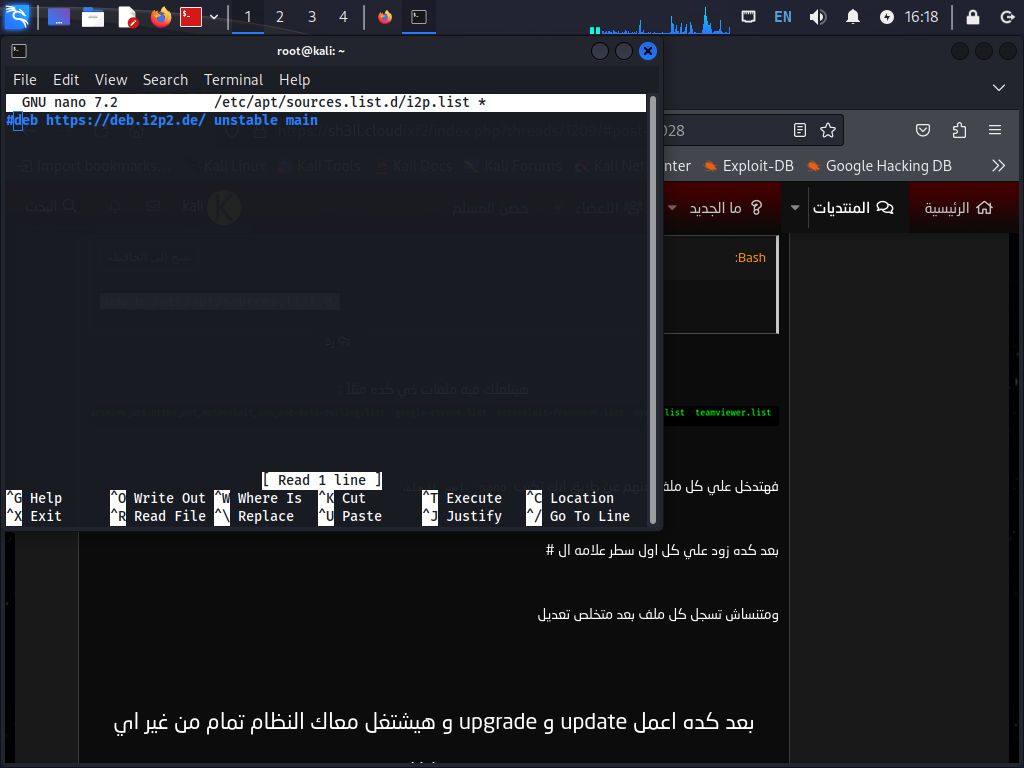Image resolution: width=1024 pixels, height=768 pixels.
Task: Click the ^K Cut shortcut label
Action: coord(342,498)
